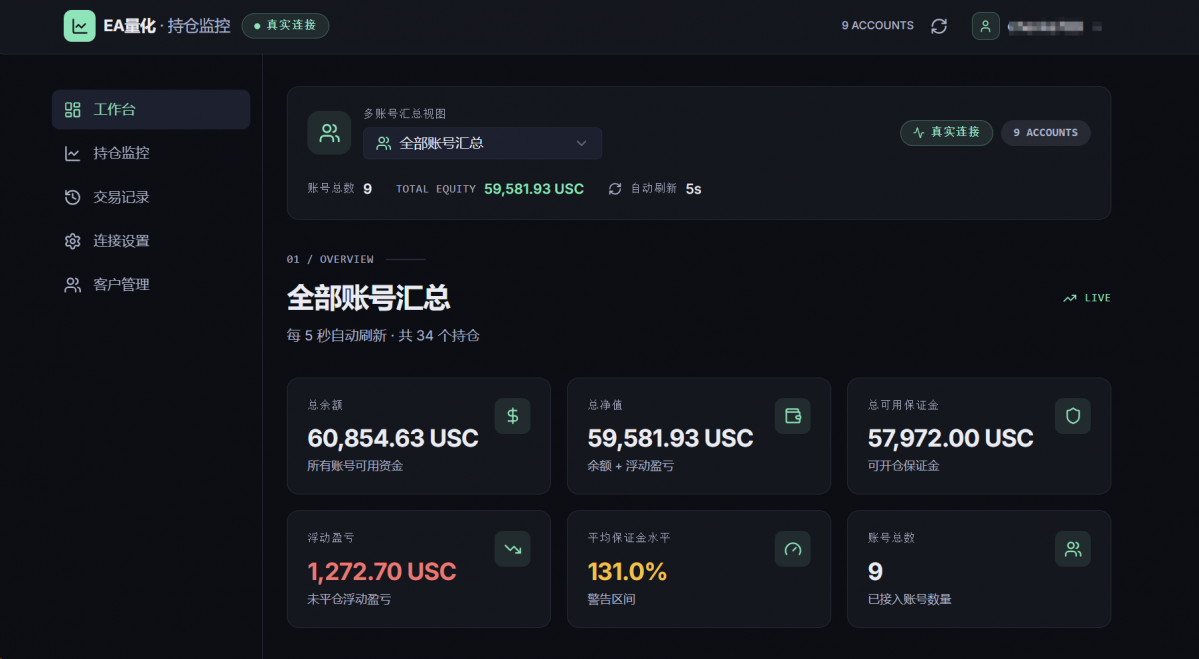Open 交易记录 from the sidebar
Viewport: 1199px width, 659px height.
[x=151, y=197]
